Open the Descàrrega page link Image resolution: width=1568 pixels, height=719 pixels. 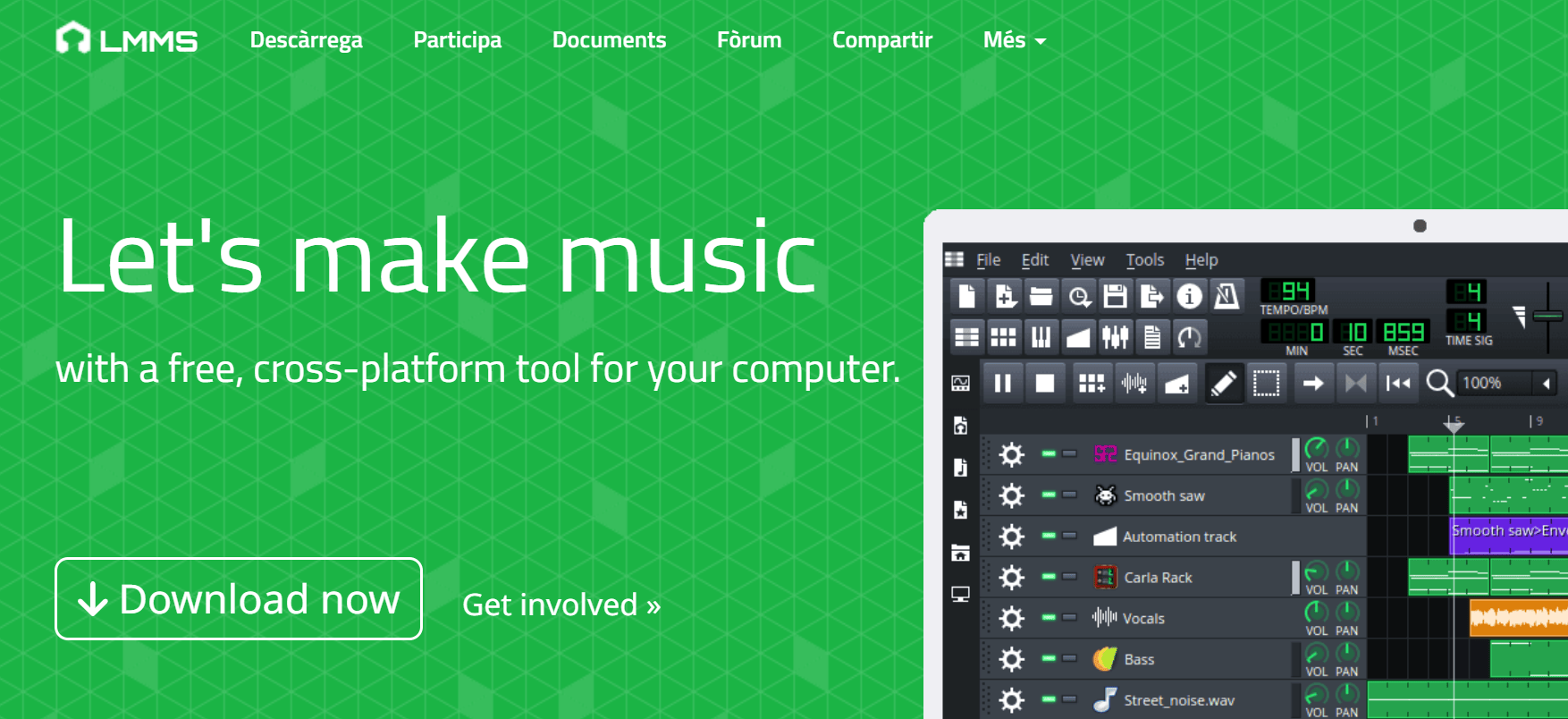pos(306,40)
